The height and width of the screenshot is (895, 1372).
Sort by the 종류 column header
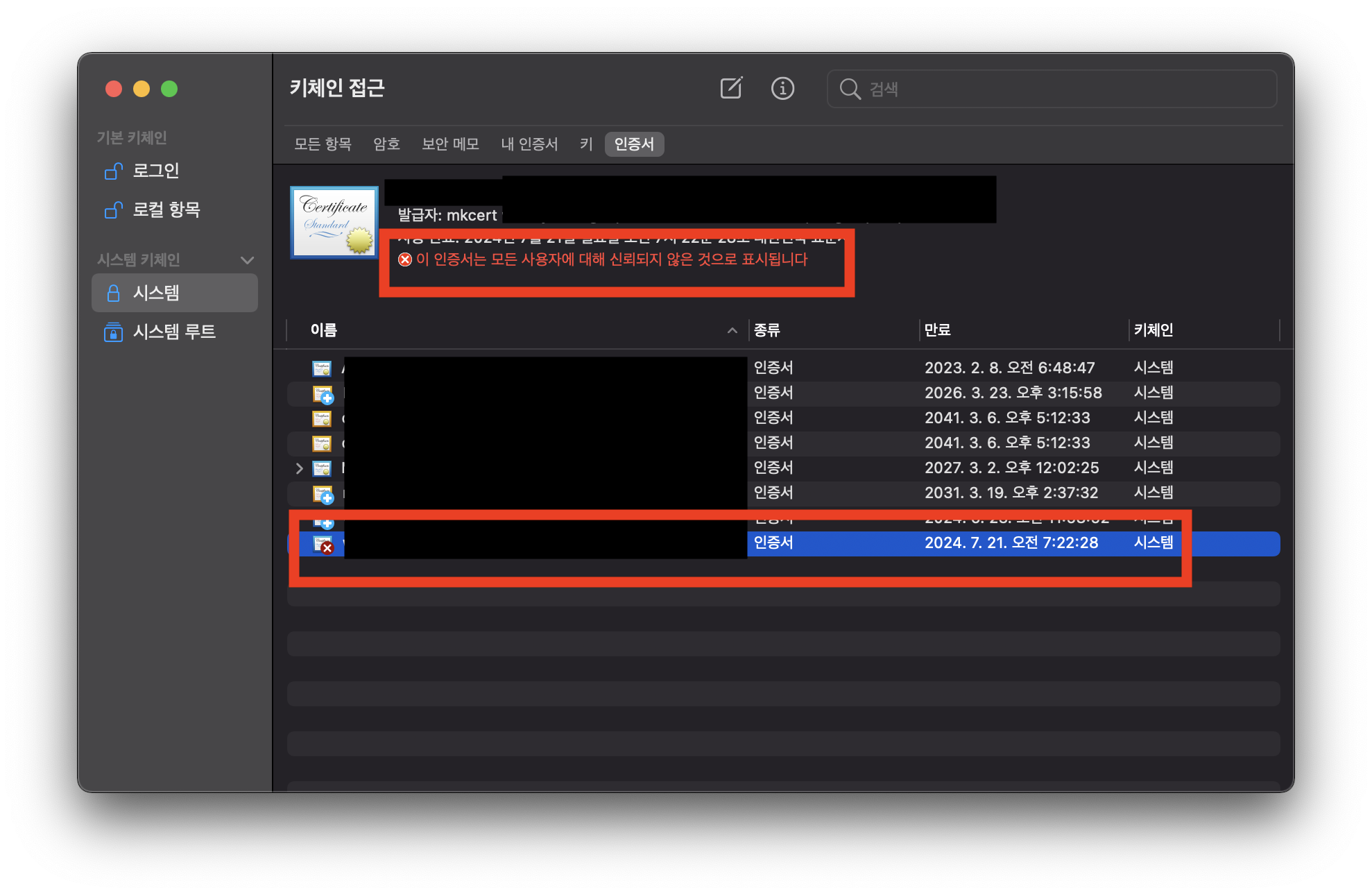click(x=766, y=330)
